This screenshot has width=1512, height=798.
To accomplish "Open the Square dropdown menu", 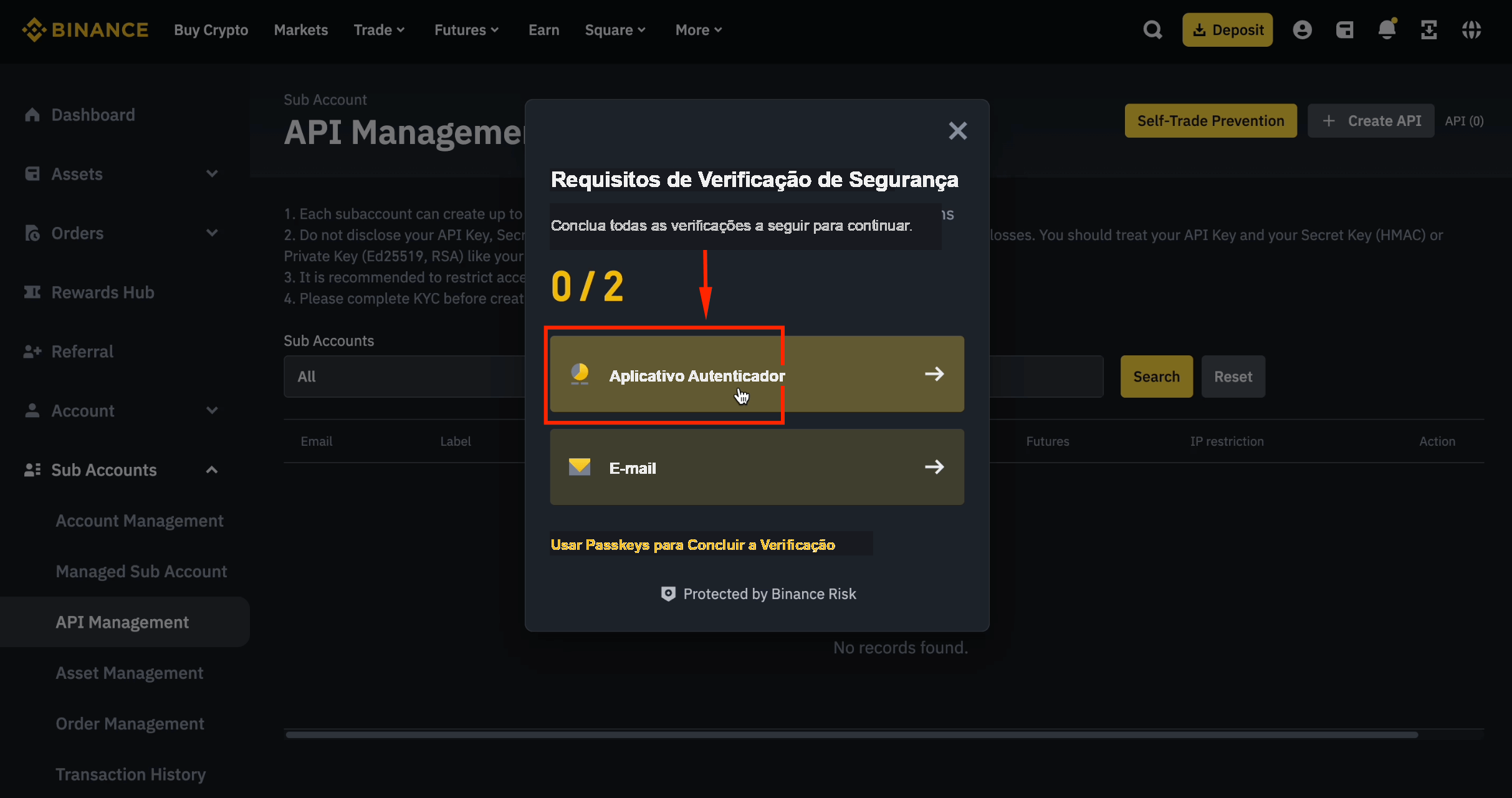I will click(x=615, y=30).
